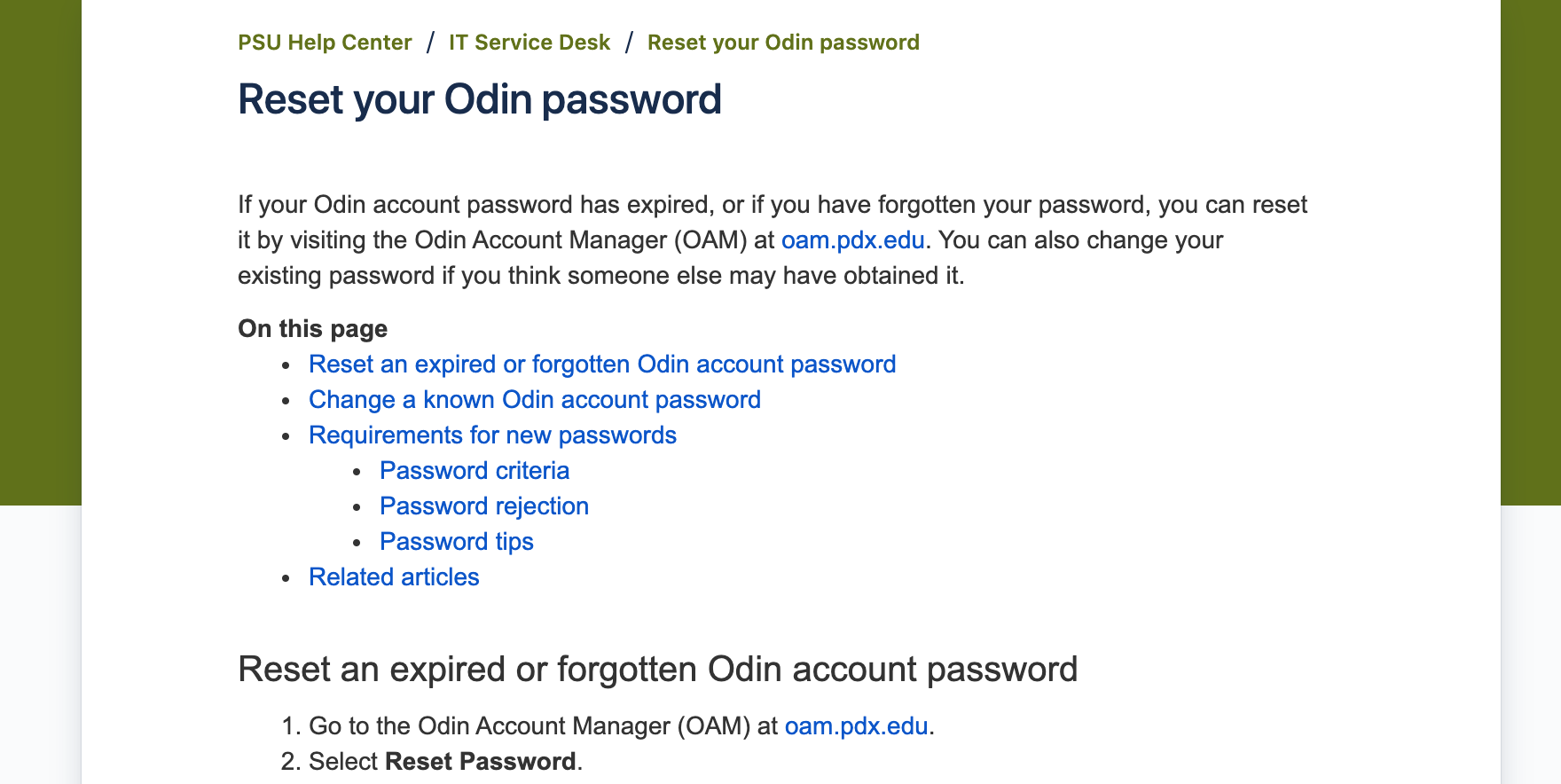Open the PSU Help Center breadcrumb
This screenshot has width=1561, height=784.
click(325, 43)
